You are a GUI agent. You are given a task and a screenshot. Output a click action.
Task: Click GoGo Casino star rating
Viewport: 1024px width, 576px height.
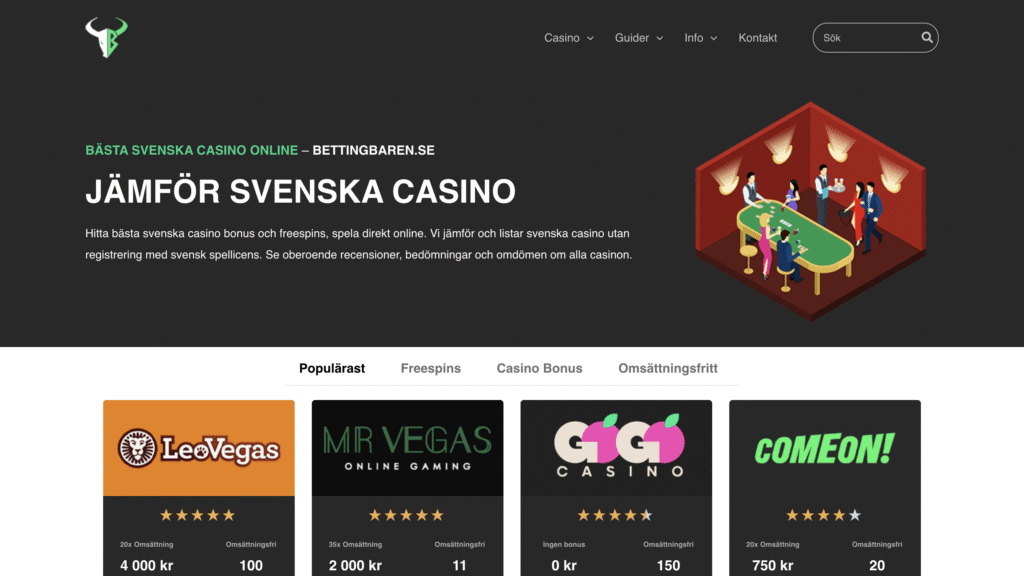click(x=615, y=515)
